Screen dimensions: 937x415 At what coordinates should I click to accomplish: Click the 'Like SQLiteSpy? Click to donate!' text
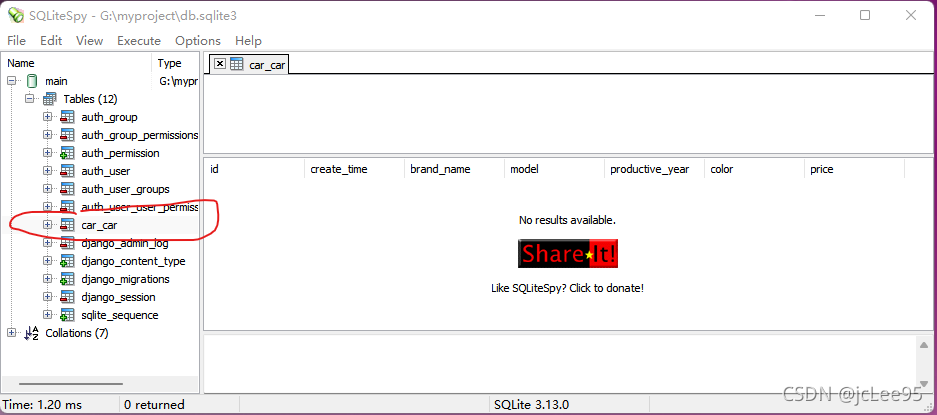(568, 288)
